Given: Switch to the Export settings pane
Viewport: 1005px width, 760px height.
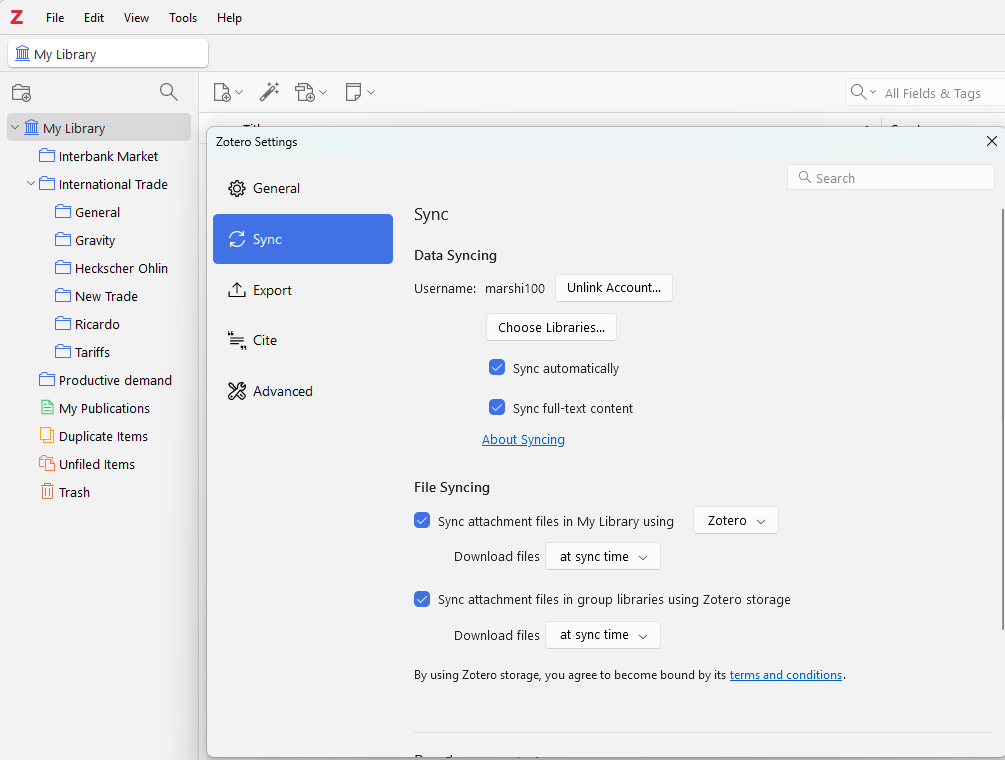Looking at the screenshot, I should coord(303,290).
